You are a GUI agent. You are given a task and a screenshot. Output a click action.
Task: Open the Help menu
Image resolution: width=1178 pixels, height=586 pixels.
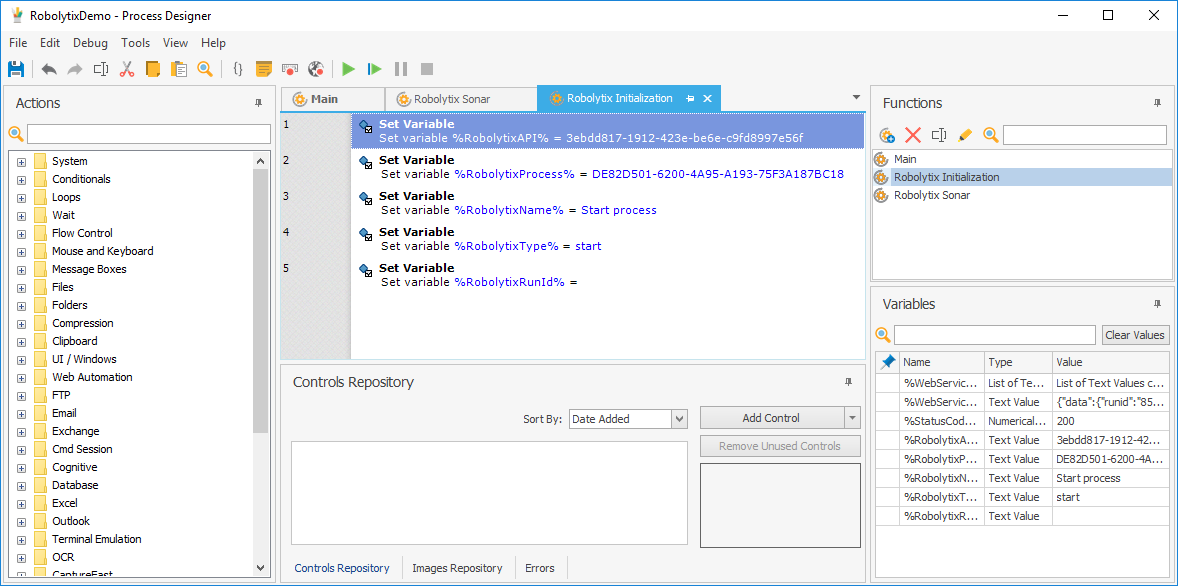[213, 43]
